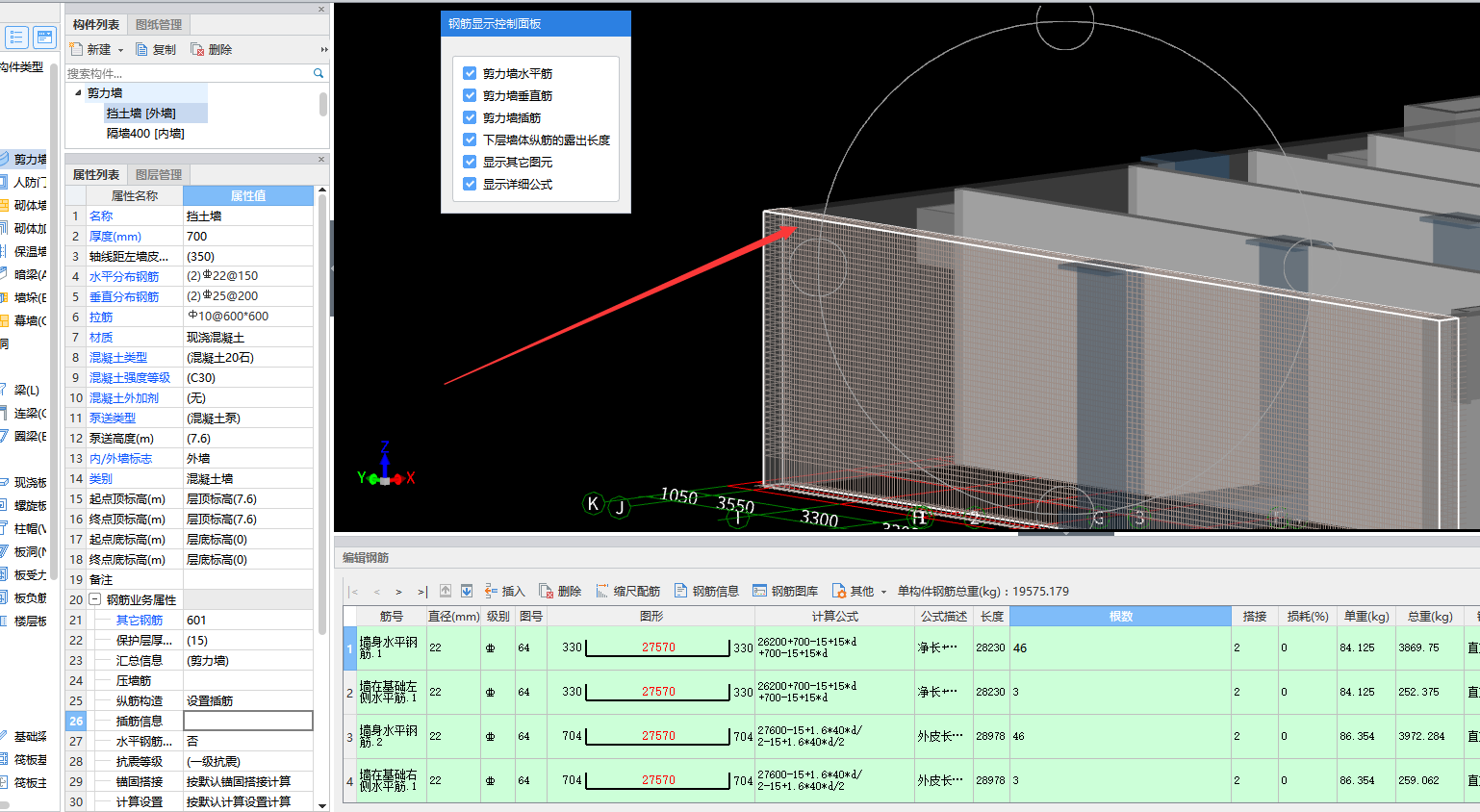Move rebar row down icon

tap(467, 591)
